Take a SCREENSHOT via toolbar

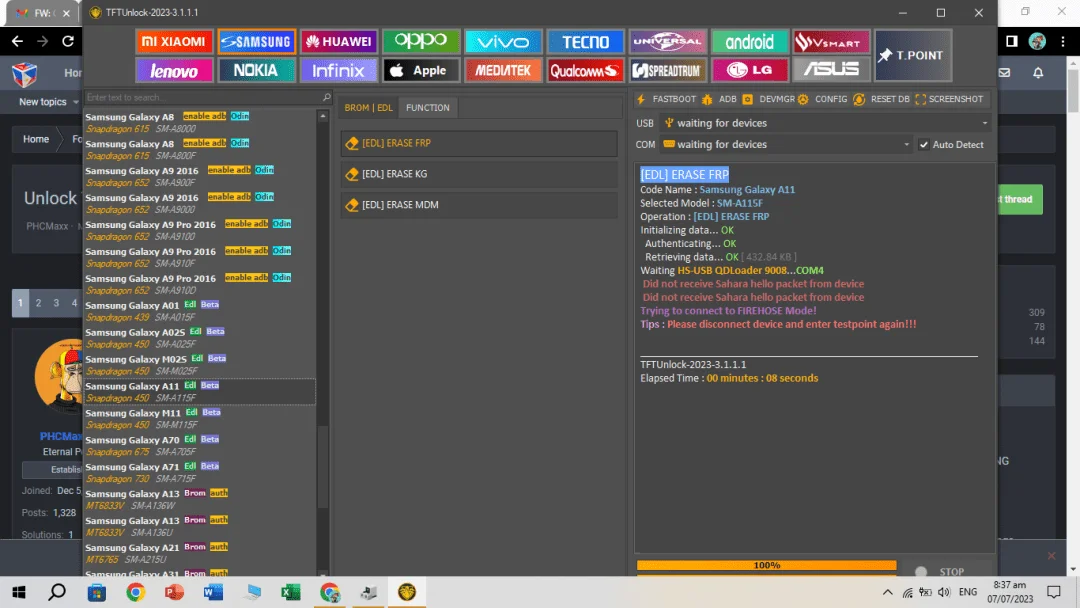(949, 99)
